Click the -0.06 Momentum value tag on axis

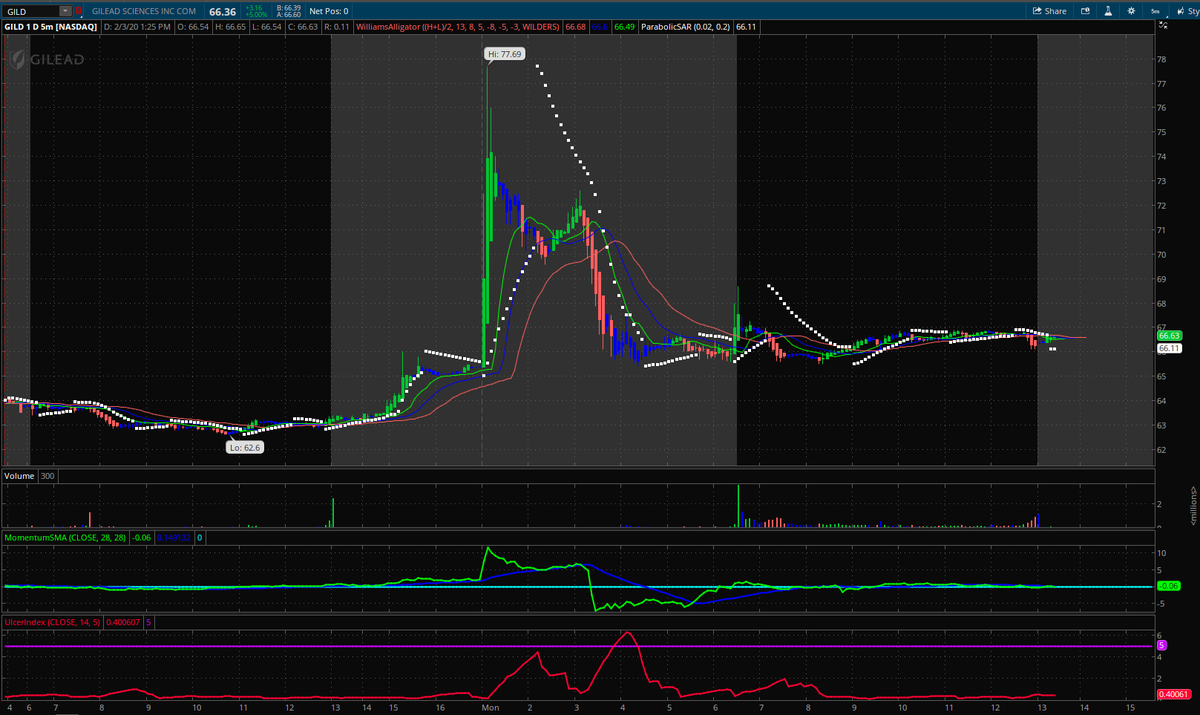(1168, 586)
